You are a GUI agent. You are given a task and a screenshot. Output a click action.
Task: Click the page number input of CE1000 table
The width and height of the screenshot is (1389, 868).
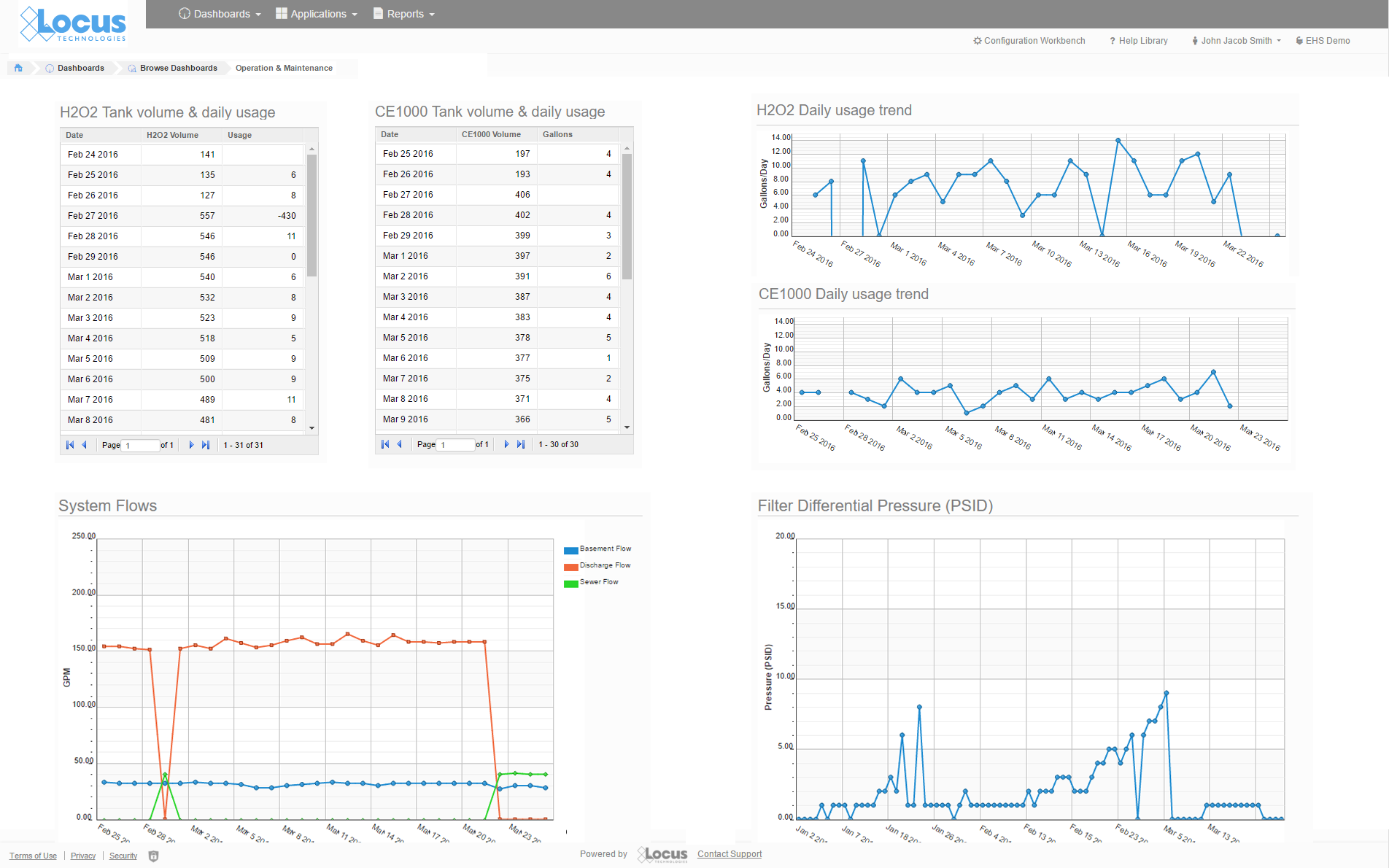click(455, 444)
